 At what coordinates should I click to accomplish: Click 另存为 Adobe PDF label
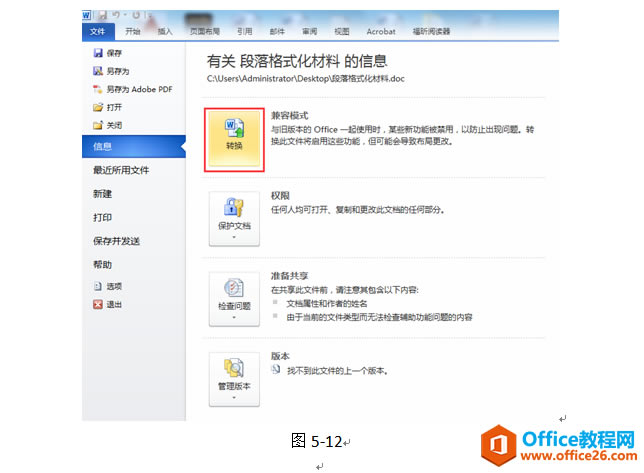click(x=140, y=89)
